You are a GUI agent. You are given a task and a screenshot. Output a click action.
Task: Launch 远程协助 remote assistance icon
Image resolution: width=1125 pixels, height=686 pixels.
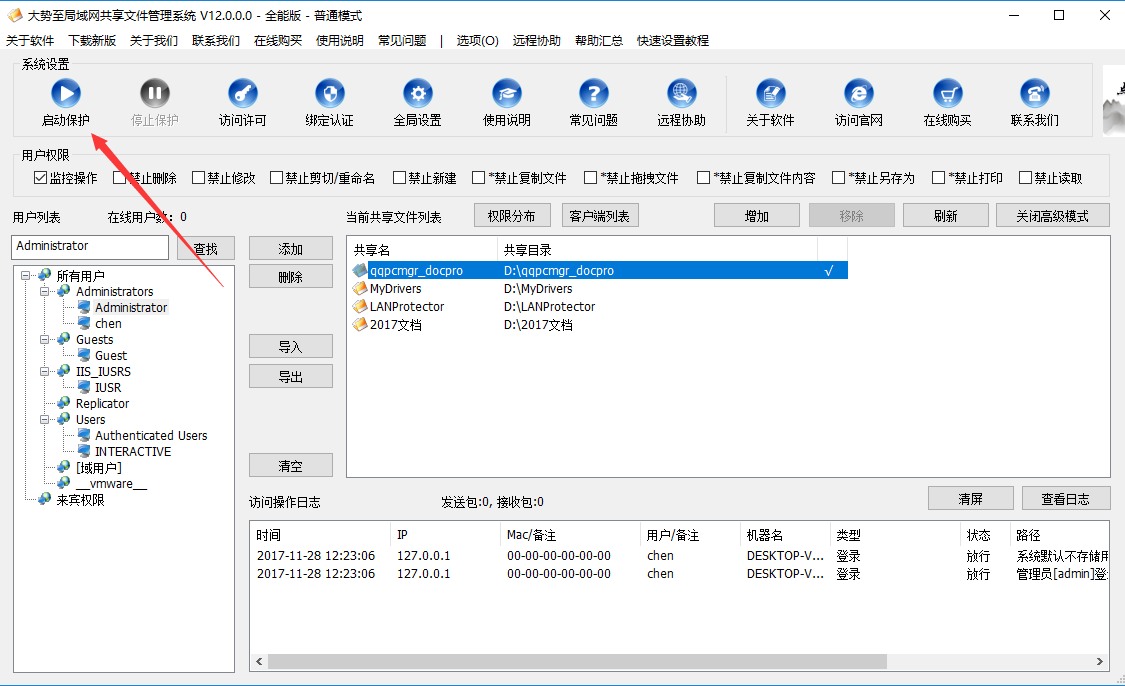coord(681,95)
